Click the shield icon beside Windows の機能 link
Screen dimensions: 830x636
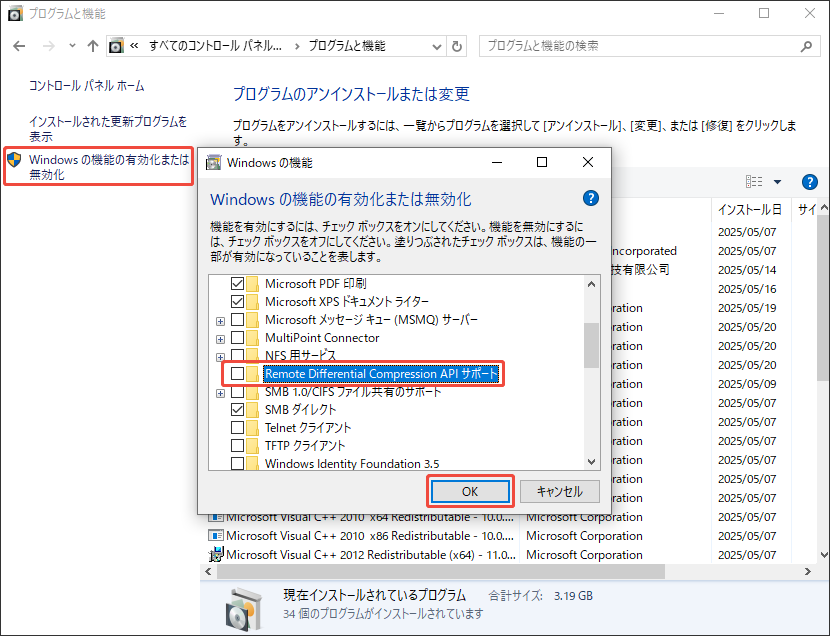click(14, 159)
